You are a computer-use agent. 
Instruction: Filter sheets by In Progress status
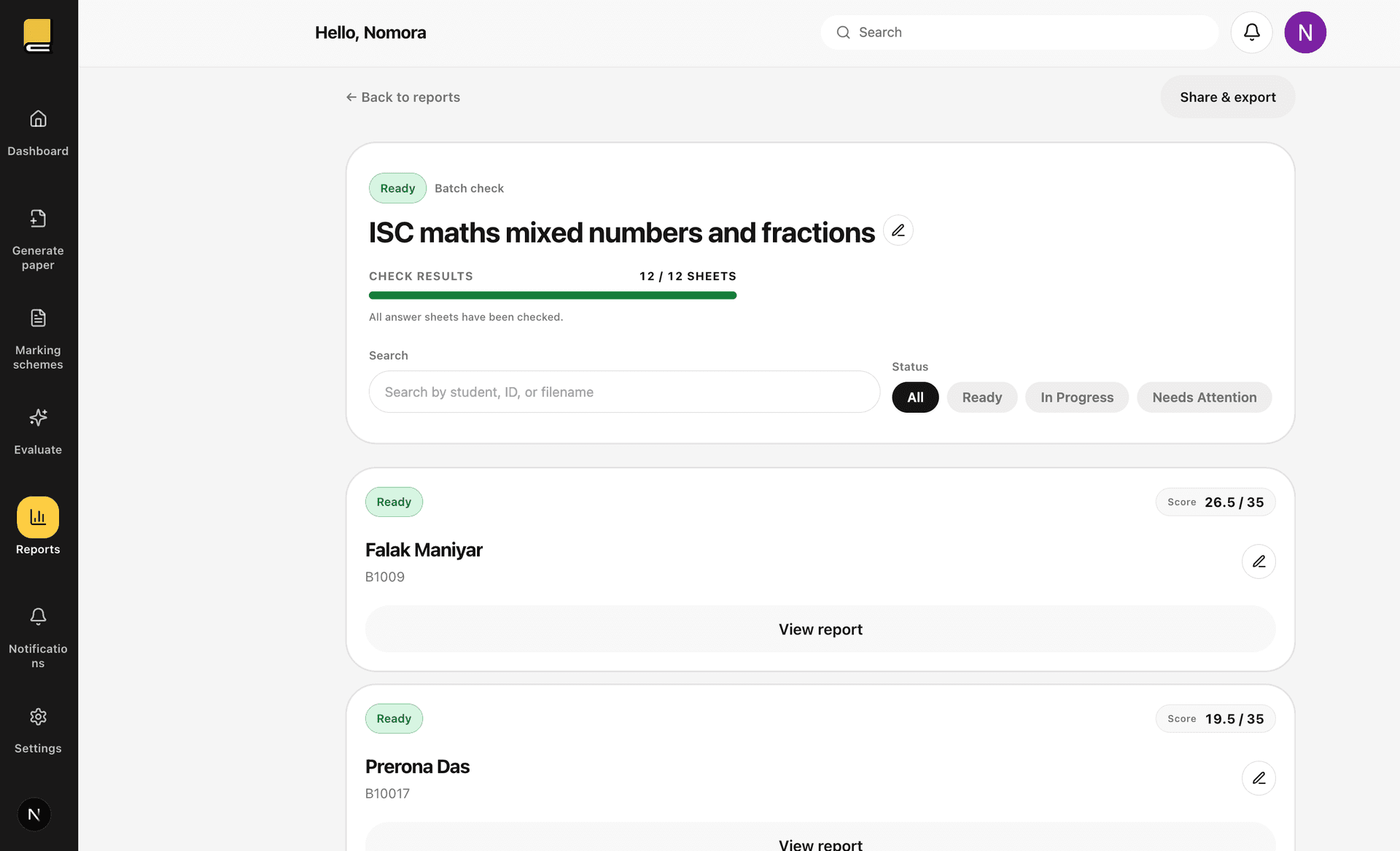pyautogui.click(x=1077, y=397)
